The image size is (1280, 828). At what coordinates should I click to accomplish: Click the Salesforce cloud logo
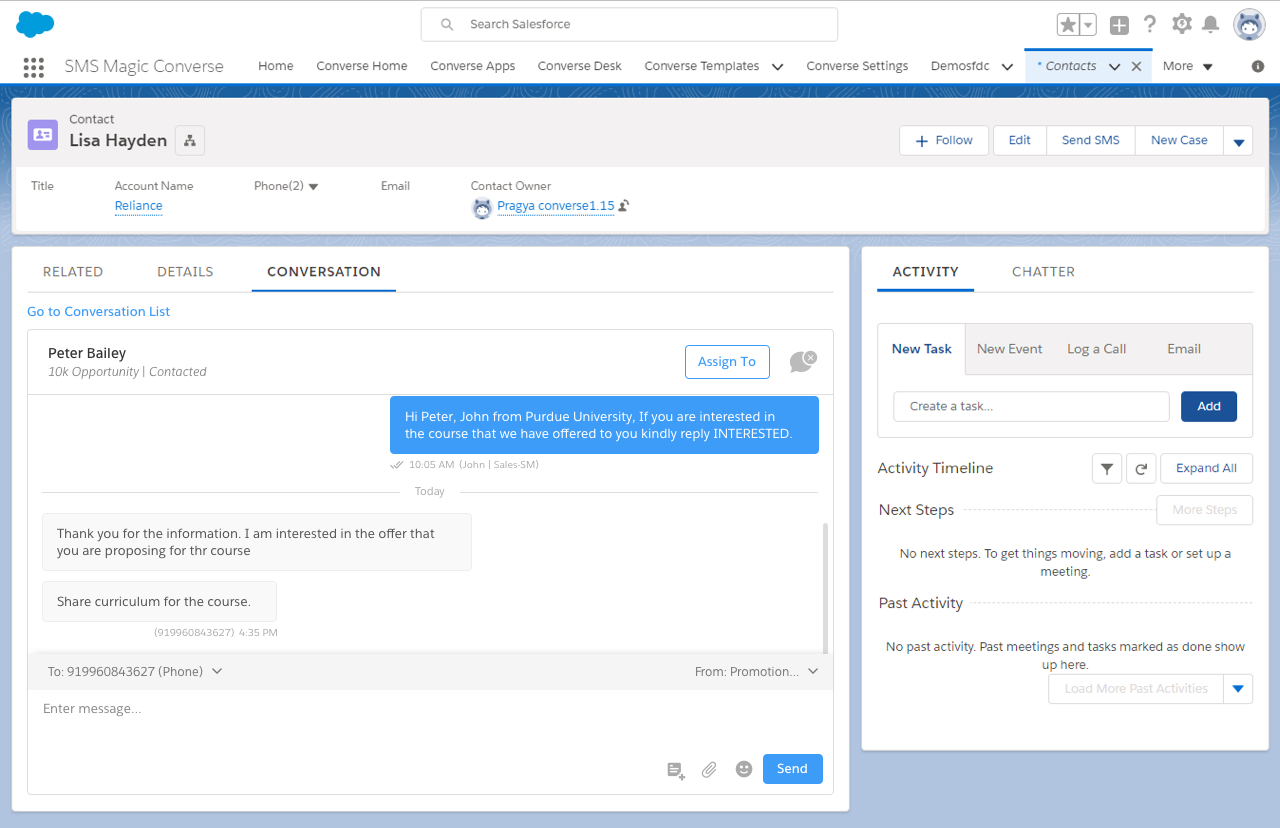35,24
